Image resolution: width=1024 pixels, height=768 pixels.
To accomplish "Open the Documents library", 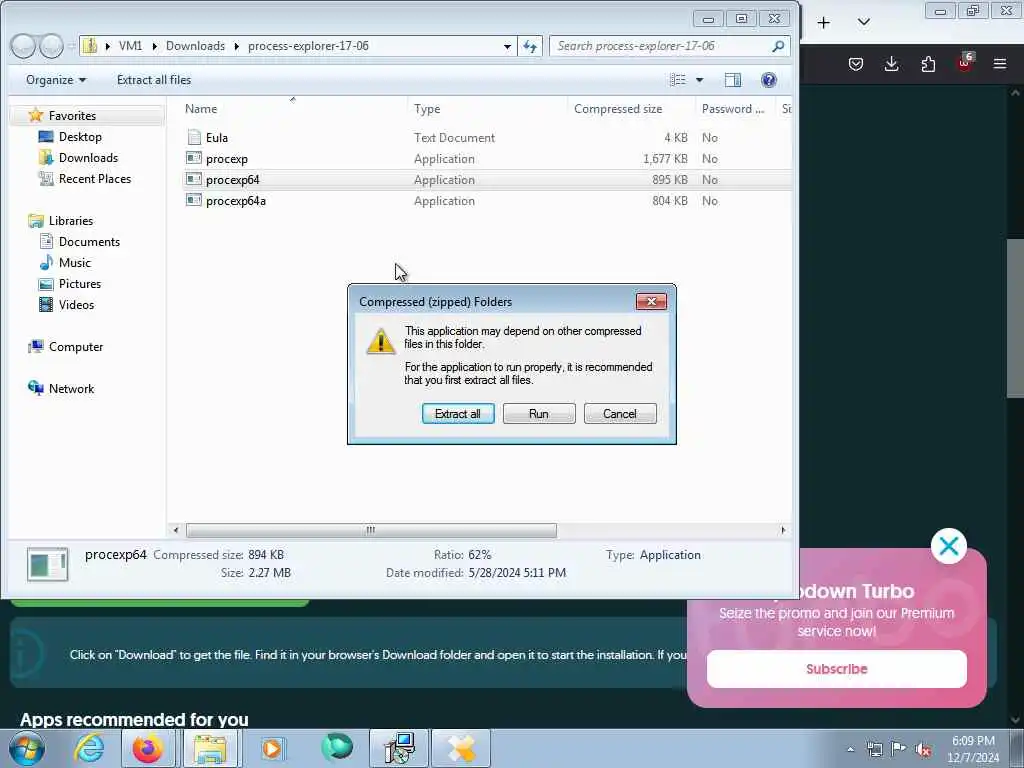I will click(x=89, y=242).
